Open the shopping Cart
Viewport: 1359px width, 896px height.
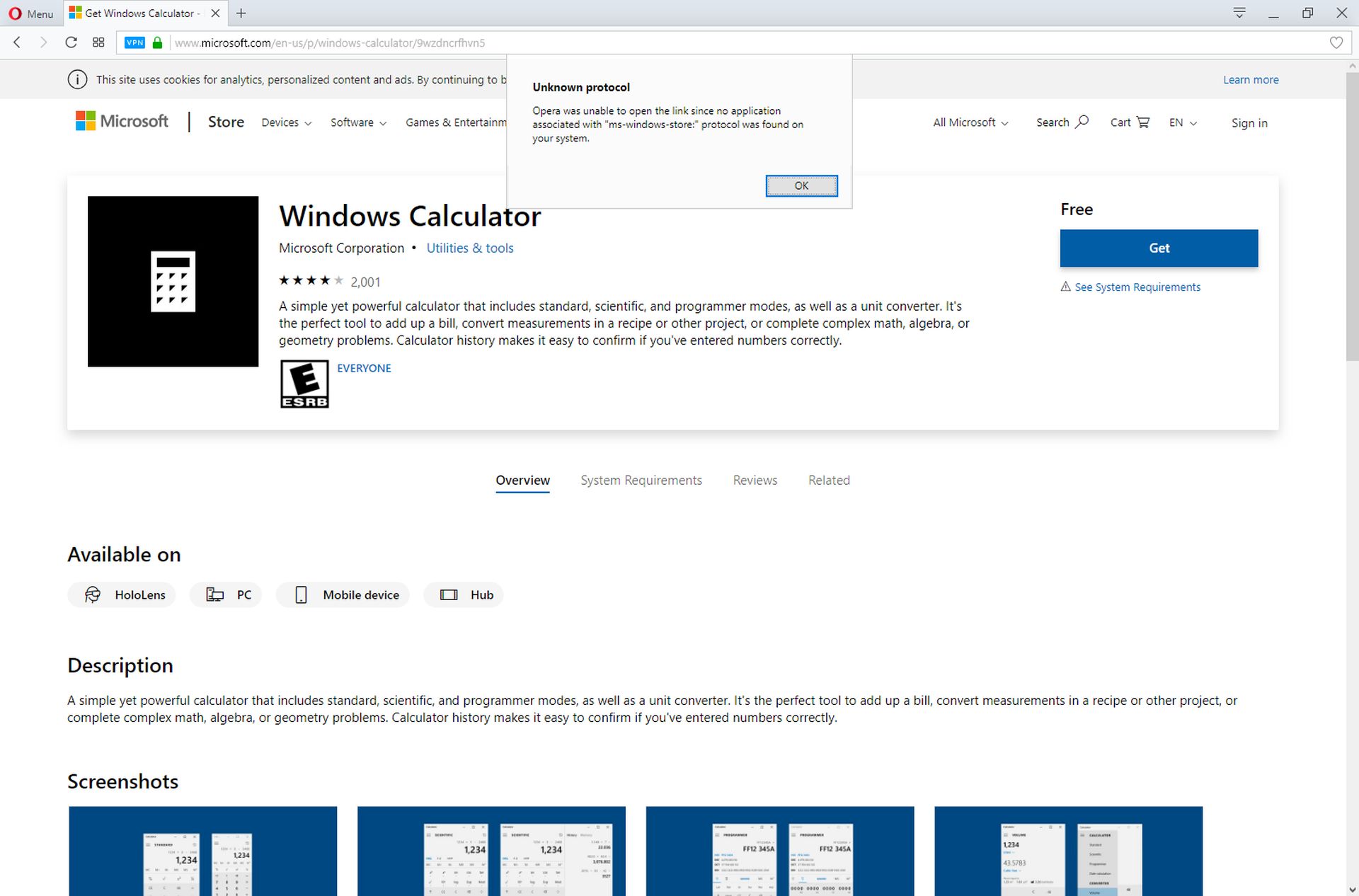click(x=1130, y=122)
